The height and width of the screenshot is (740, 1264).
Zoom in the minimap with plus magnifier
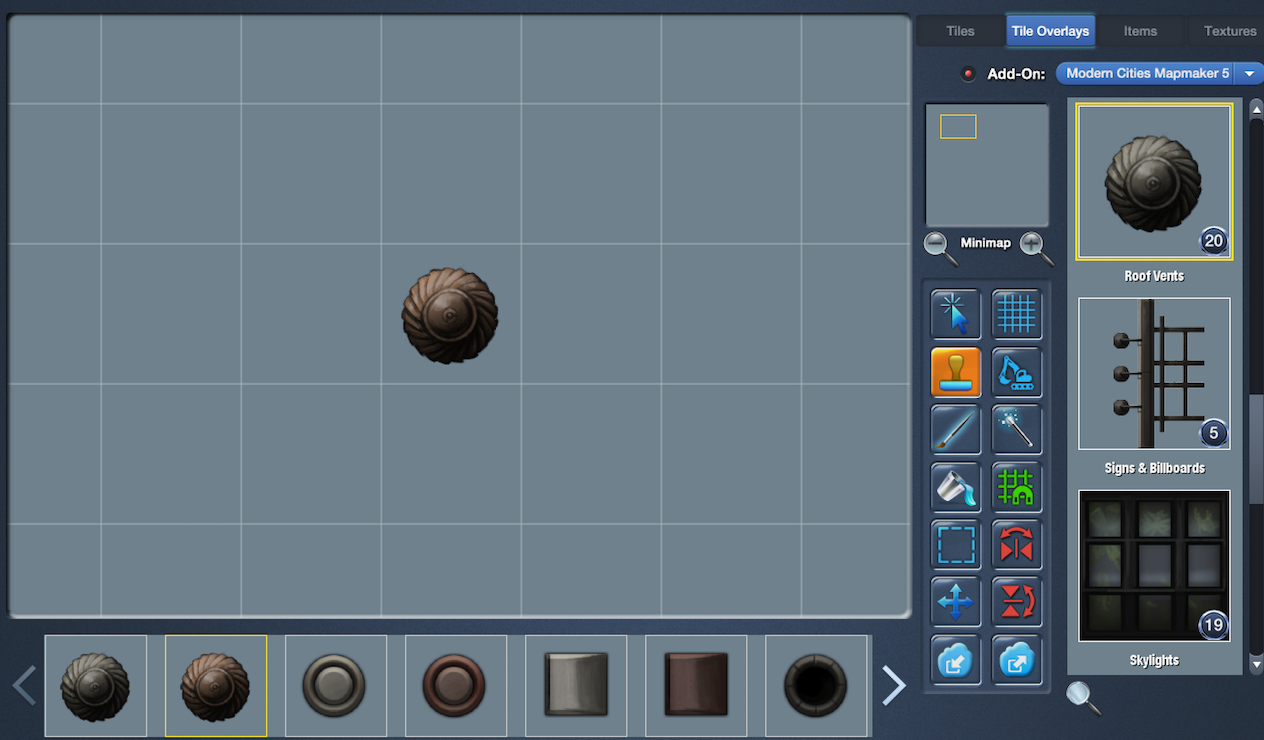click(x=1035, y=246)
